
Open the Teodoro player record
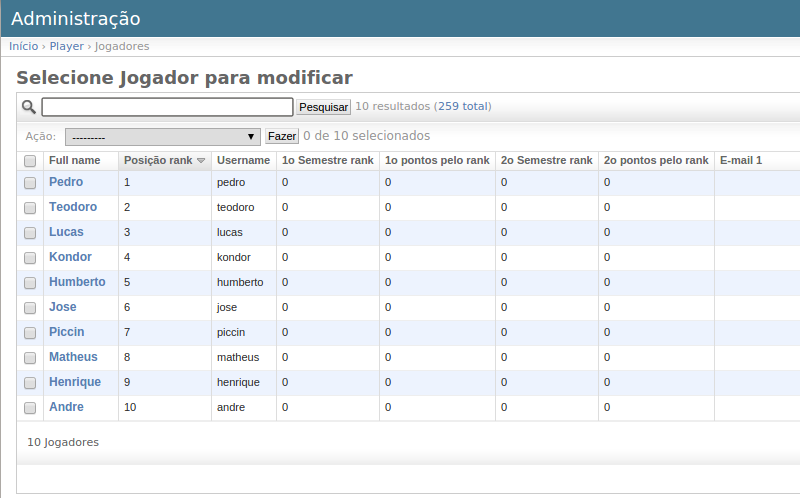pos(73,207)
